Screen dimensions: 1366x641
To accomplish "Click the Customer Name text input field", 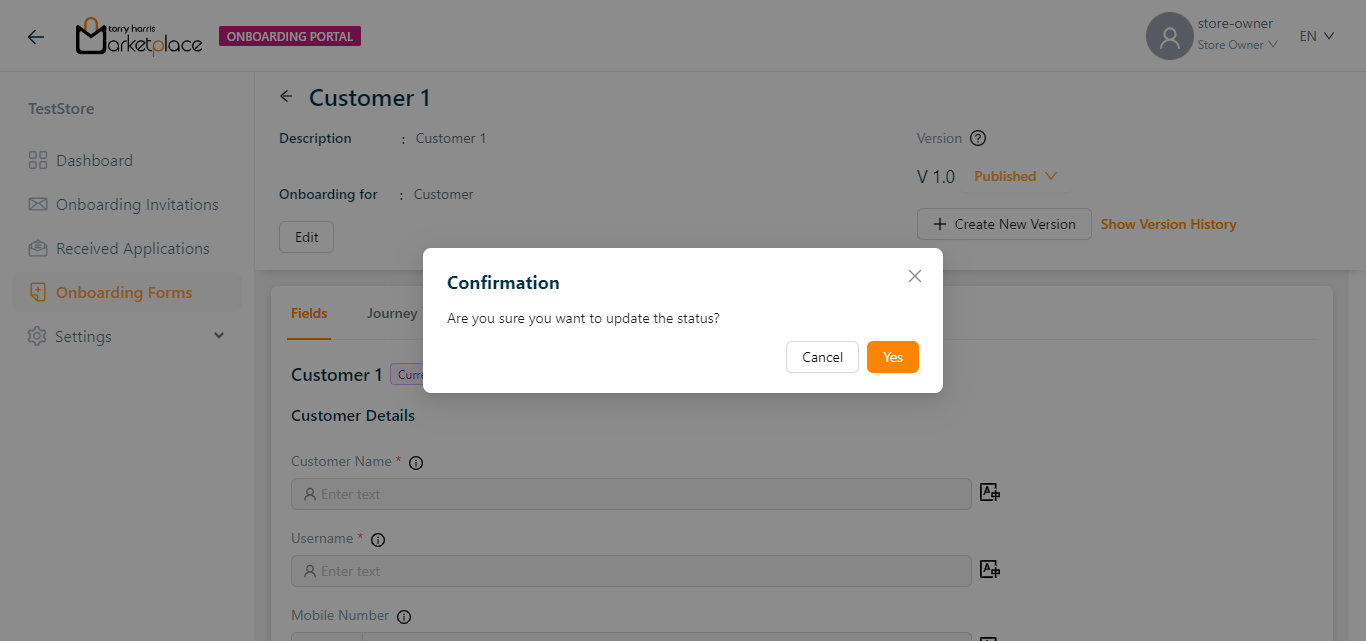I will [x=630, y=494].
